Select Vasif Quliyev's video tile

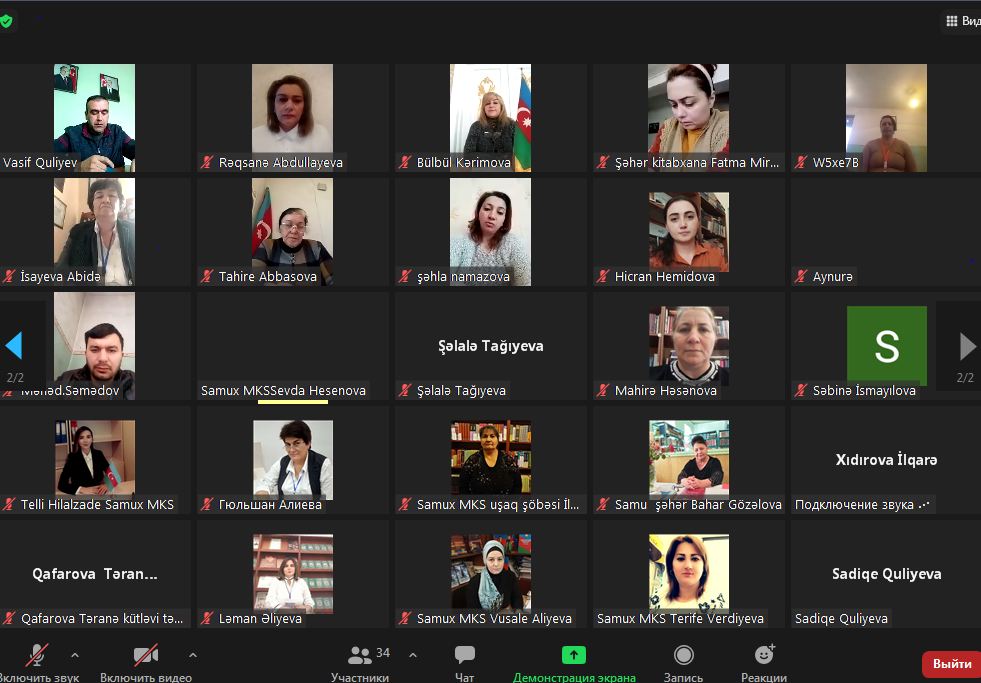[x=94, y=117]
